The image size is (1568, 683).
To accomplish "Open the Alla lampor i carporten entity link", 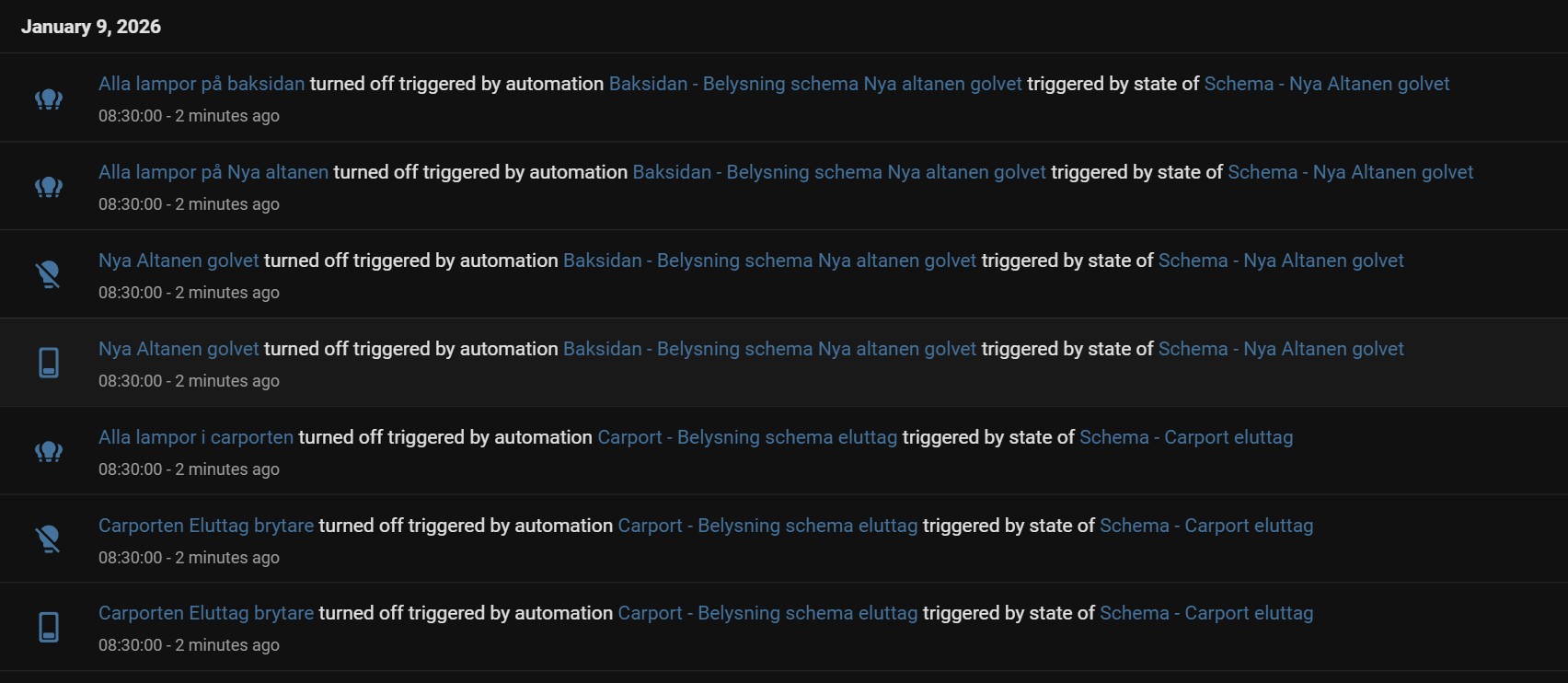I will (196, 437).
